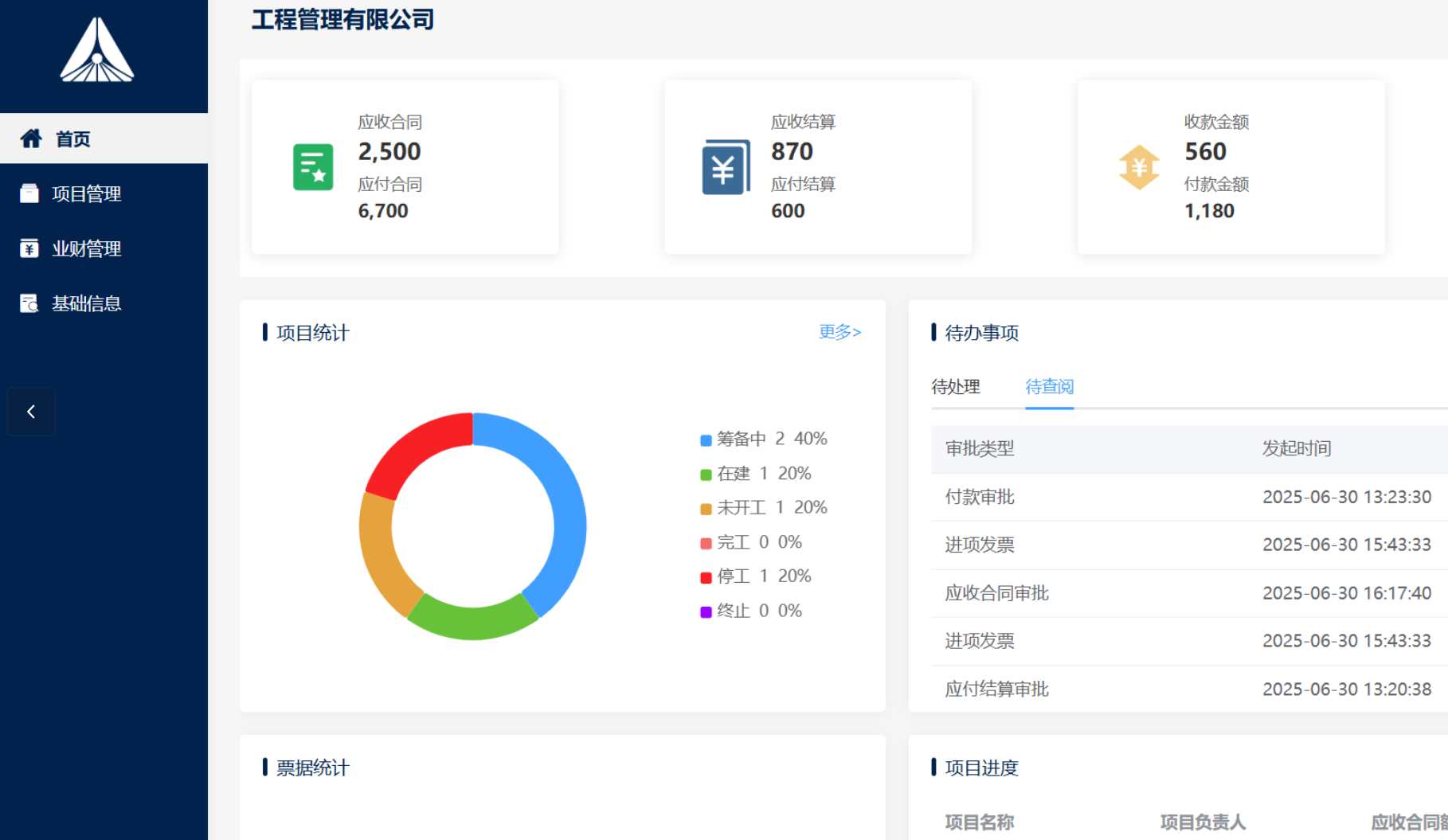Viewport: 1448px width, 840px height.
Task: Collapse the sidebar with the left chevron
Action: coord(31,412)
